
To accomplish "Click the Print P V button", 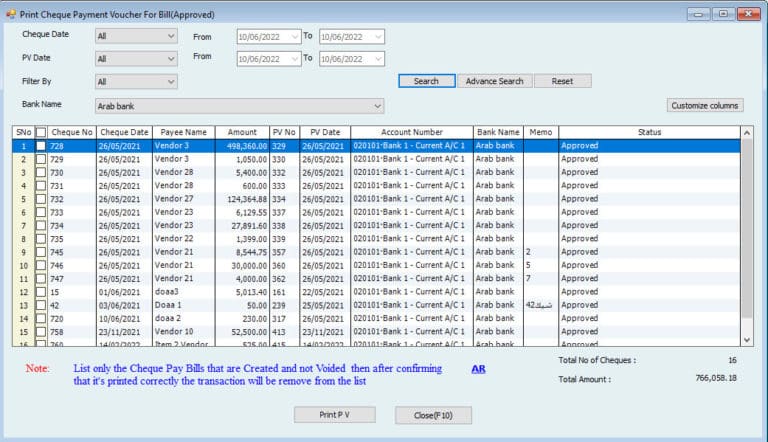I will (332, 415).
